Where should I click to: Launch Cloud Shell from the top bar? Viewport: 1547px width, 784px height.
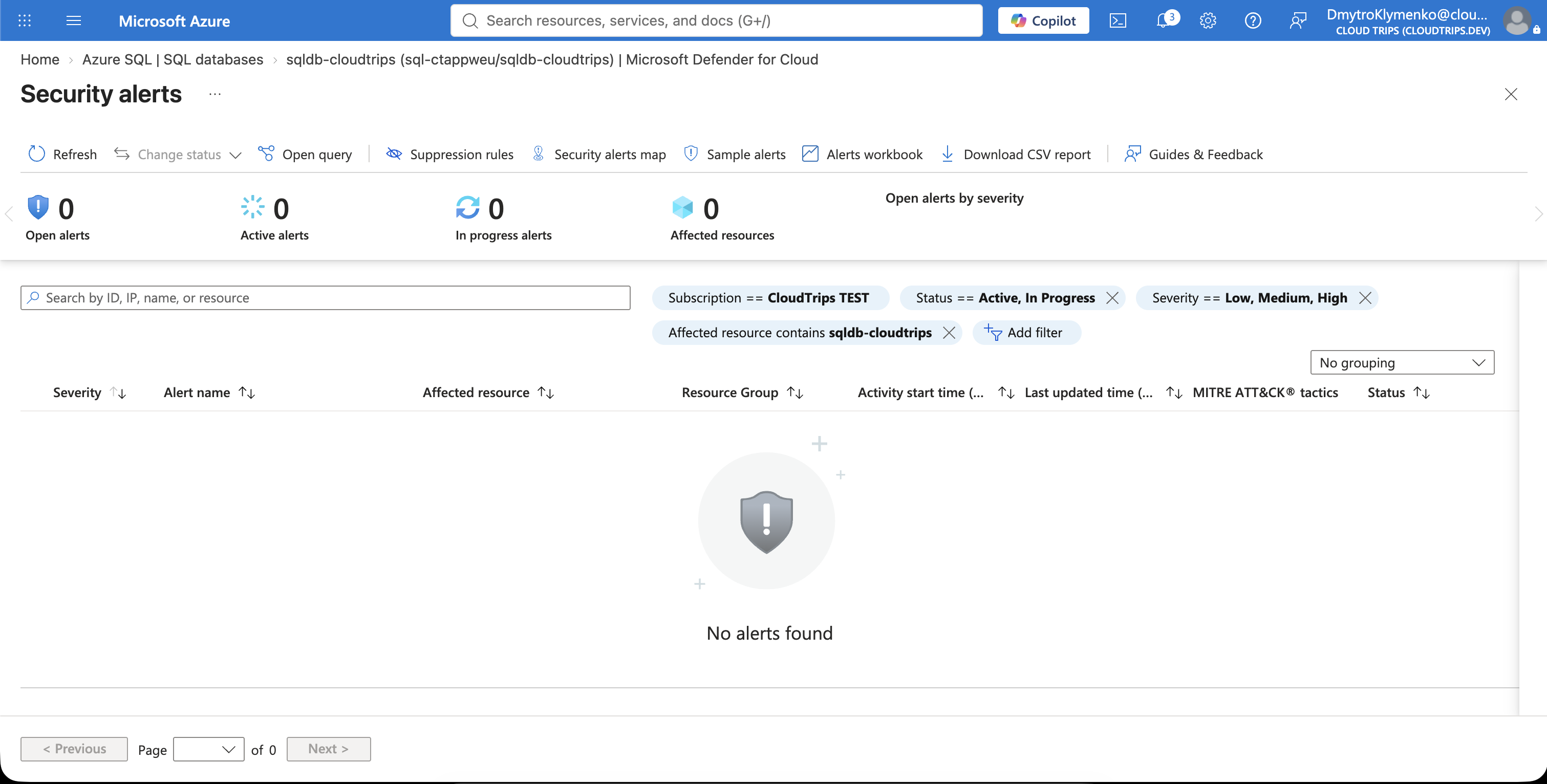tap(1118, 20)
